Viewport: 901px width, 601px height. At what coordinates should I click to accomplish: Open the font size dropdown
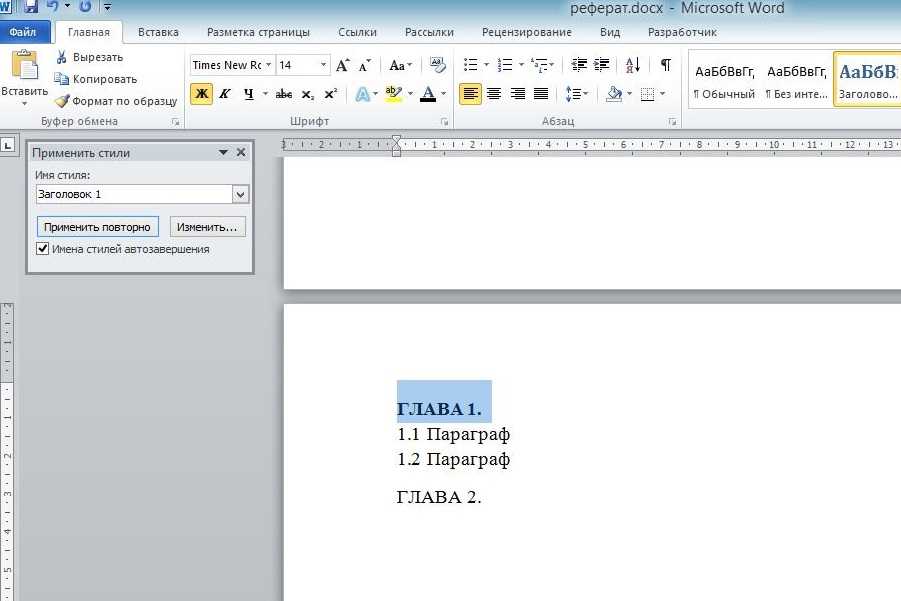click(x=323, y=65)
